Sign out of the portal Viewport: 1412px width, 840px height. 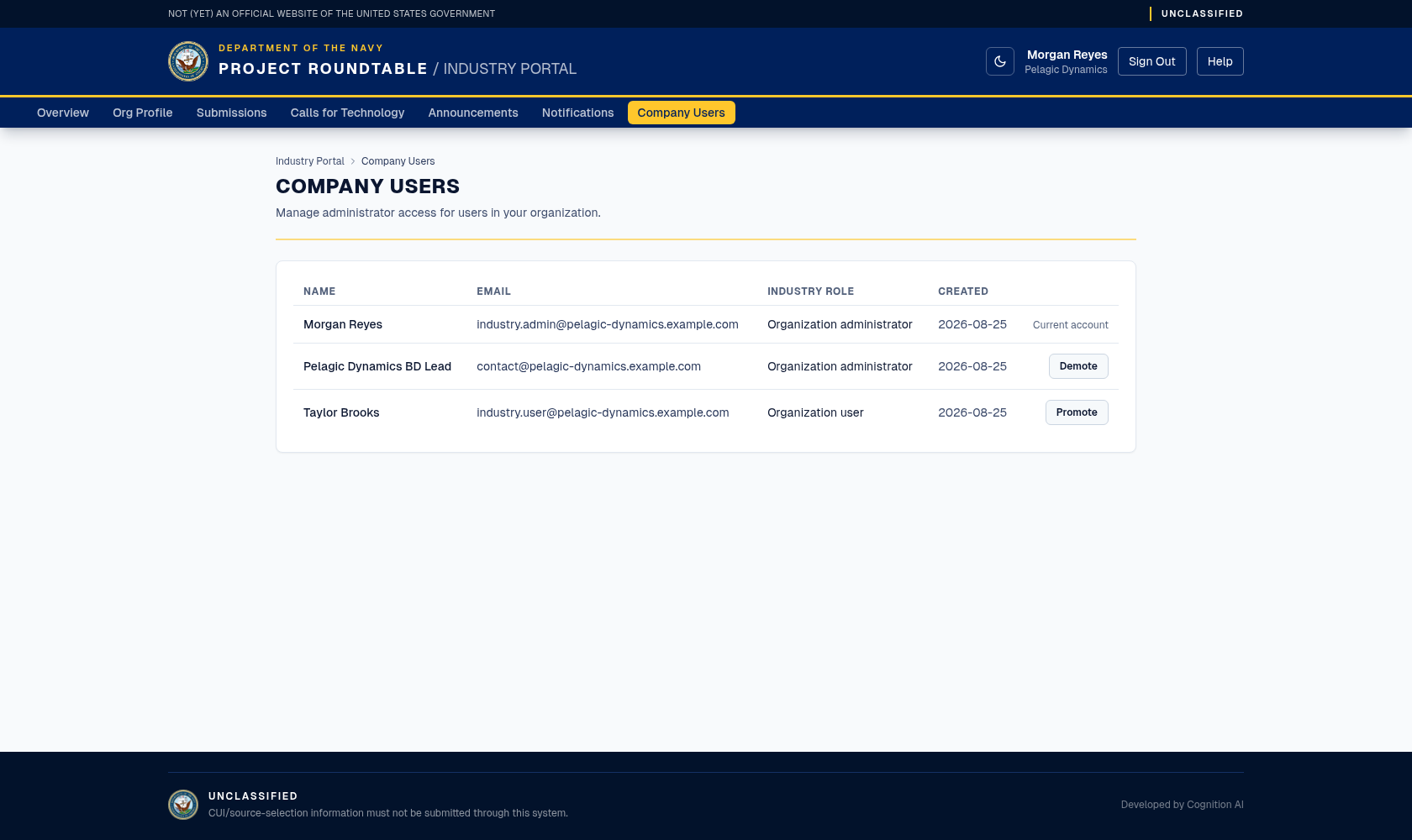coord(1152,61)
